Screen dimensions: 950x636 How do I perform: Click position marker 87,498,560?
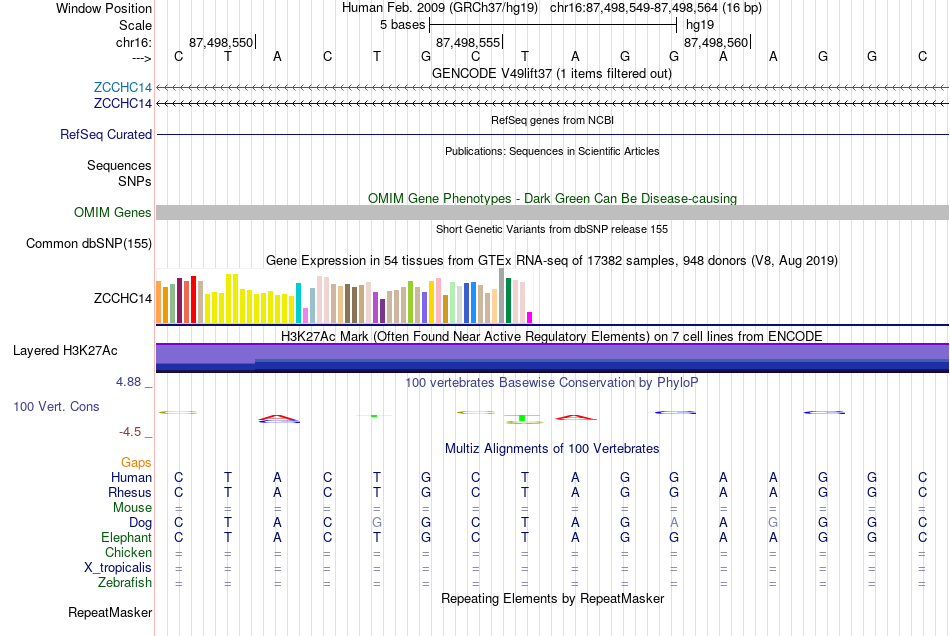click(716, 42)
